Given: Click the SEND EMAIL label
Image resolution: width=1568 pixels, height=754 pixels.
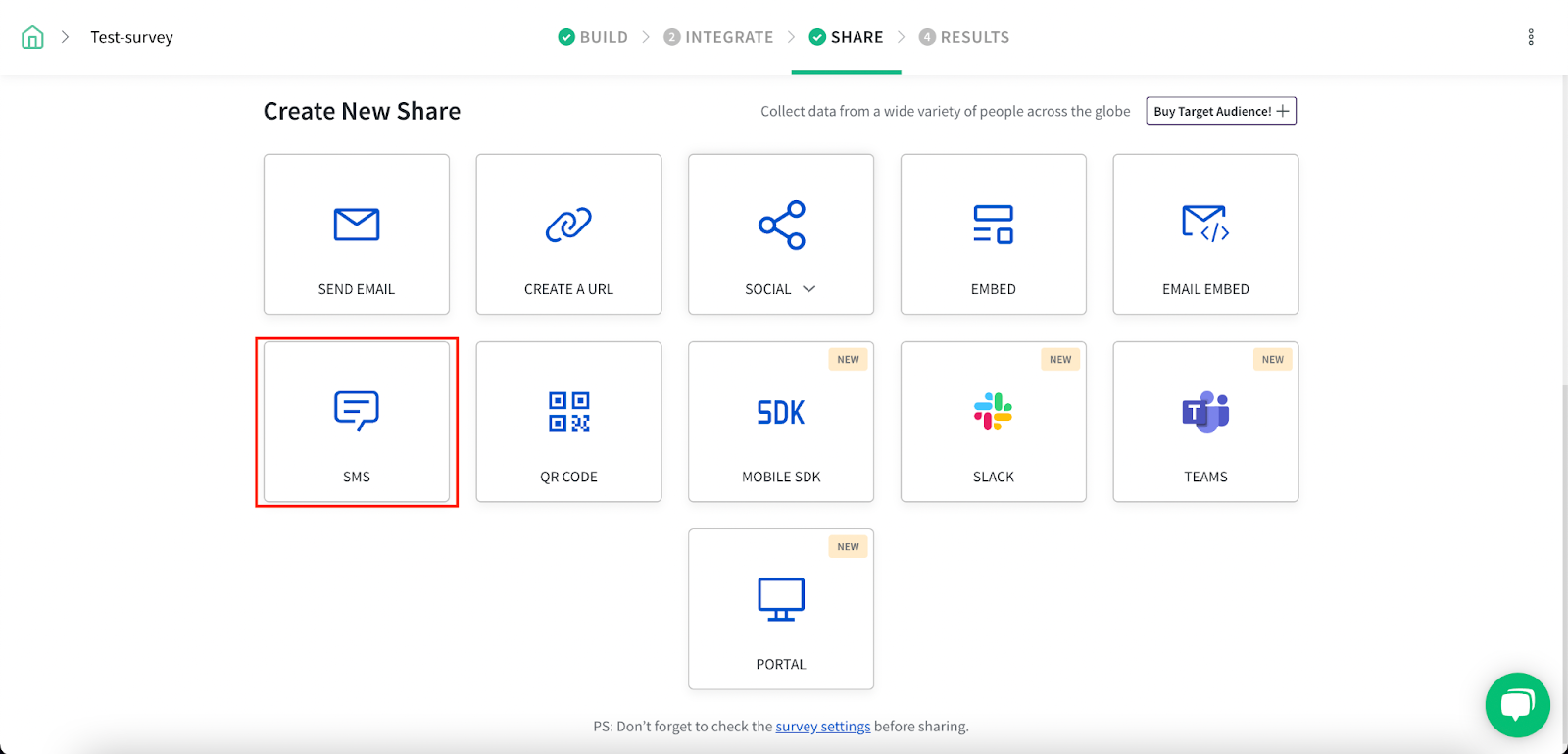Looking at the screenshot, I should point(357,289).
